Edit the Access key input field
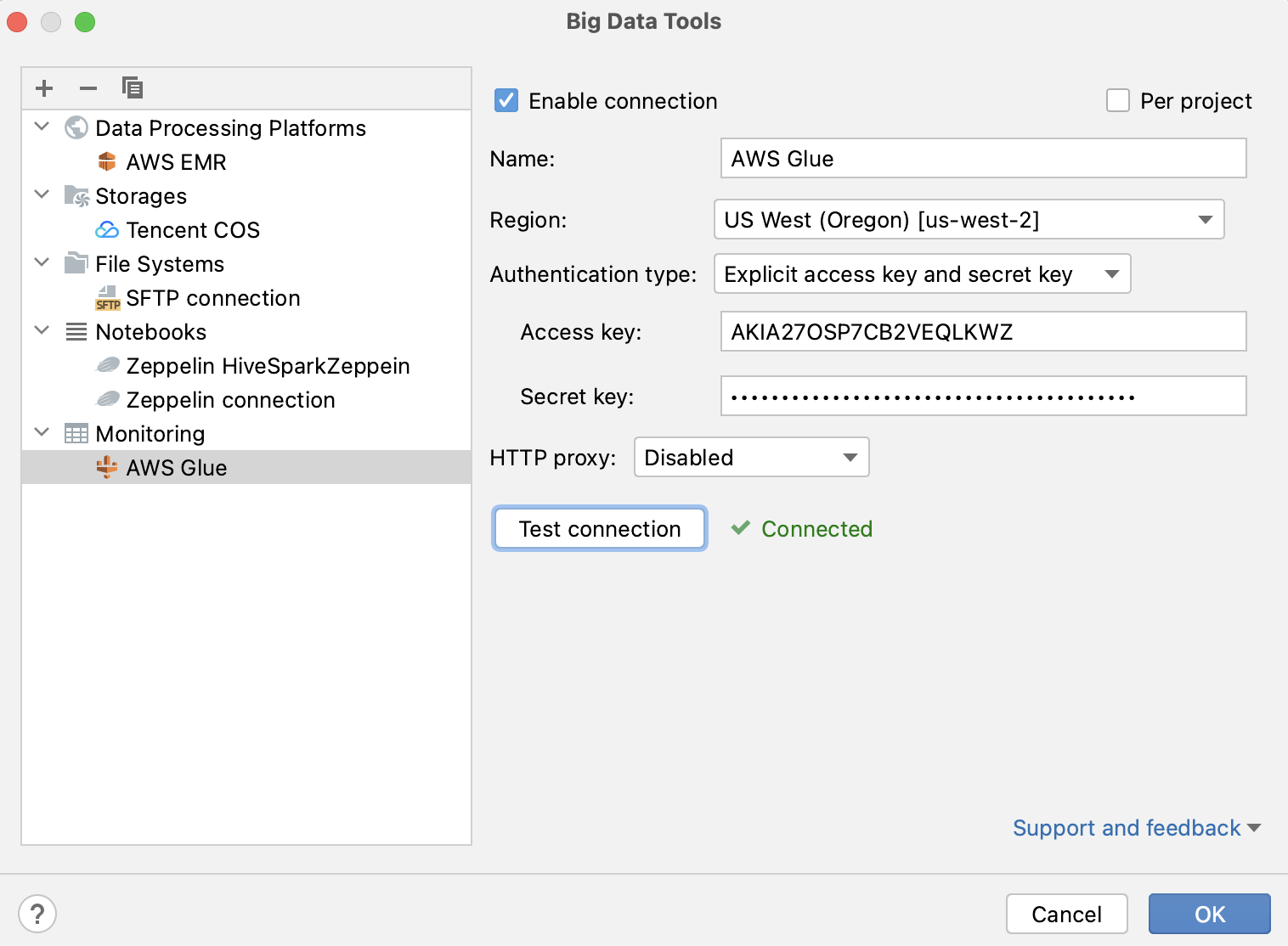This screenshot has width=1288, height=946. 982,332
